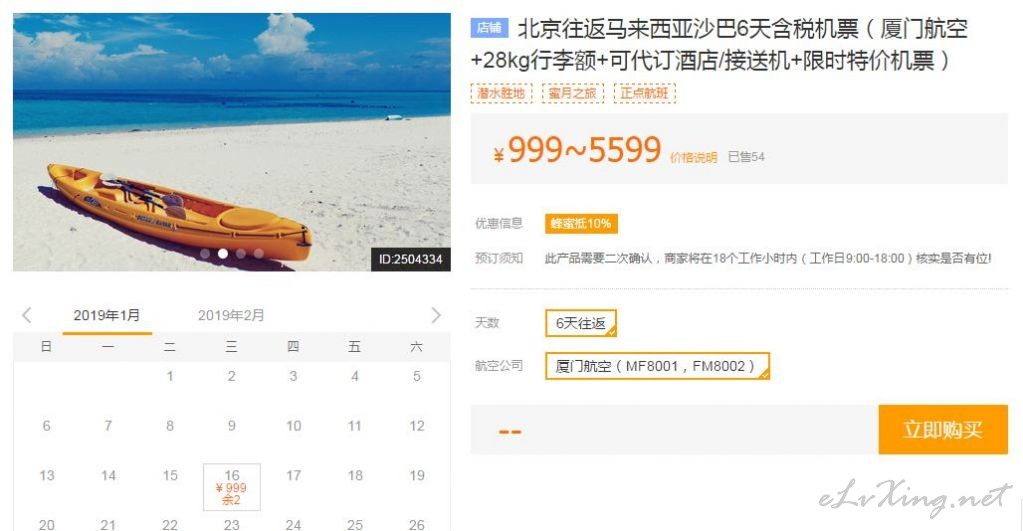The image size is (1023, 531).
Task: Click the blue 店铺 shop badge
Action: point(489,27)
